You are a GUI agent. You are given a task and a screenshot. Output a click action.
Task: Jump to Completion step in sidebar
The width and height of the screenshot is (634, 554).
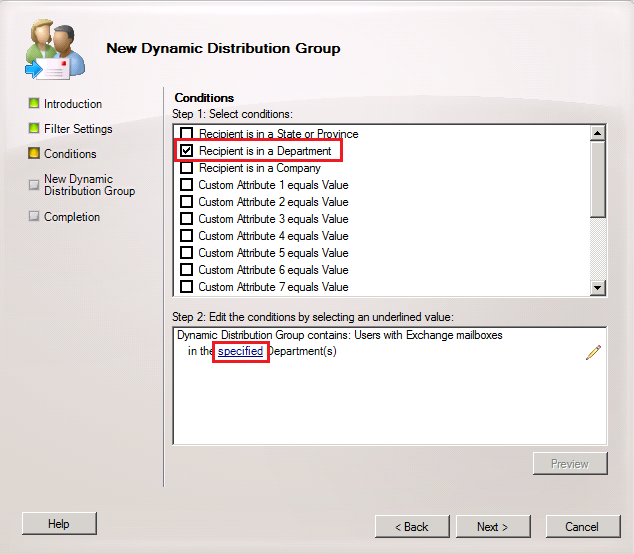coord(72,217)
